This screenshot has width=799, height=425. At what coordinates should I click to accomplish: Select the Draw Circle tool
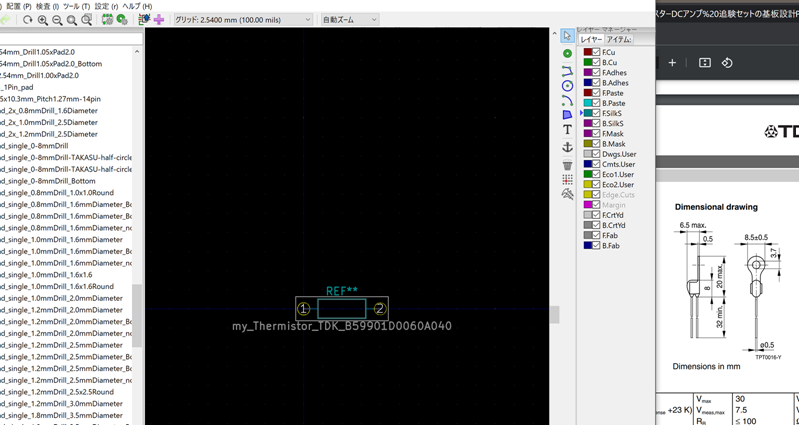click(567, 86)
